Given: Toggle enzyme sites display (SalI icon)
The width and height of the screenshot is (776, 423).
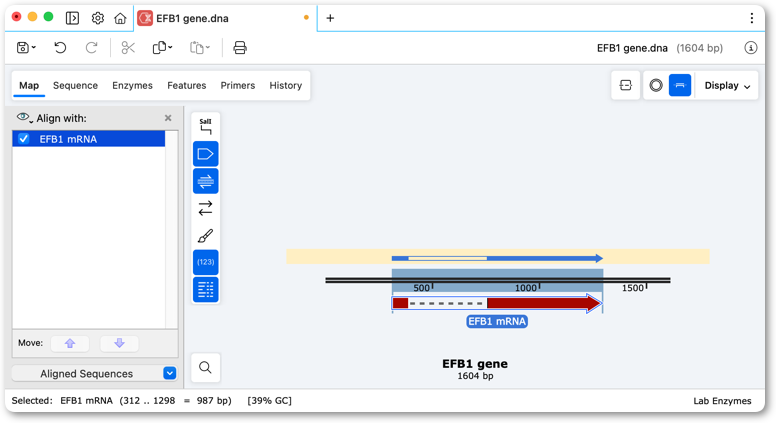Looking at the screenshot, I should click(205, 126).
